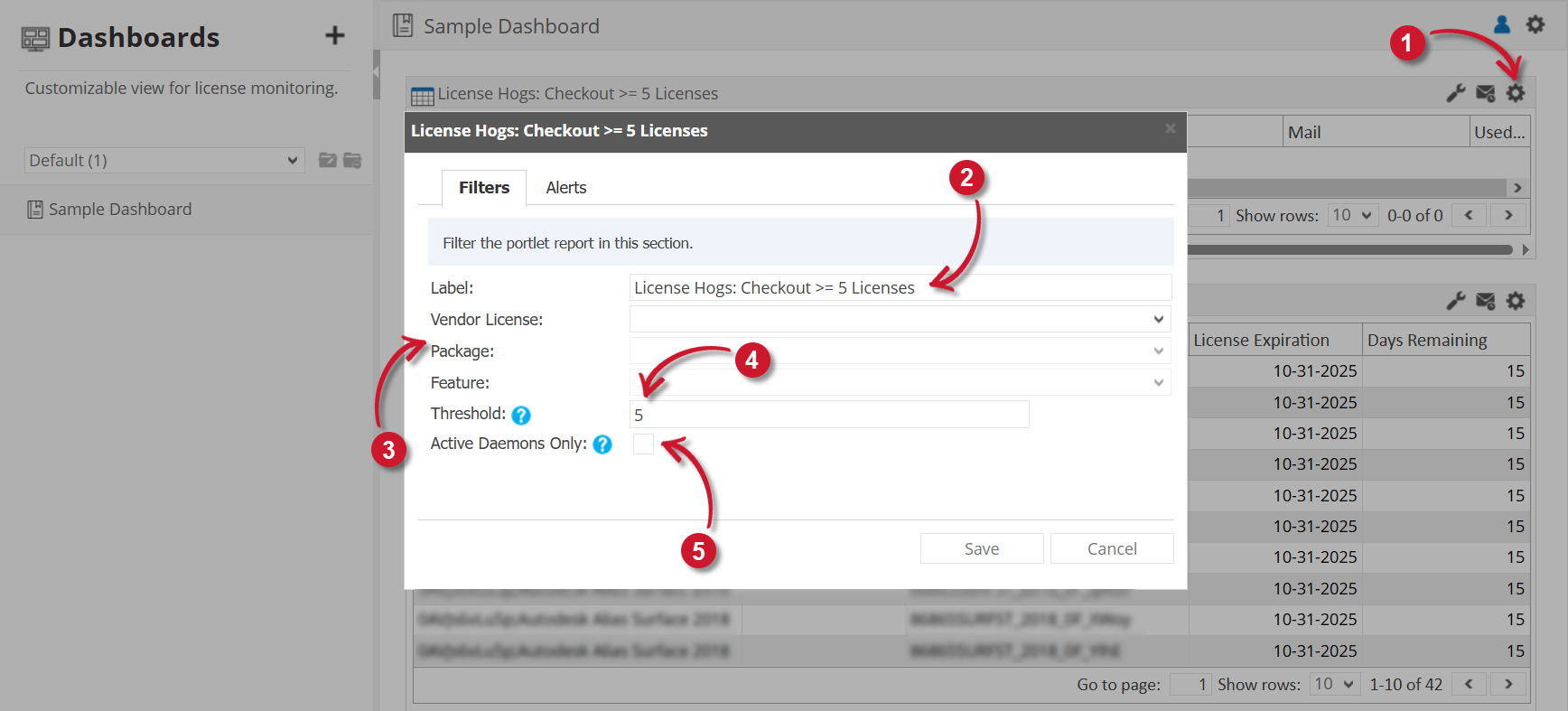Click scroll right arrow in upper table
The width and height of the screenshot is (1568, 711).
pyautogui.click(x=1517, y=188)
